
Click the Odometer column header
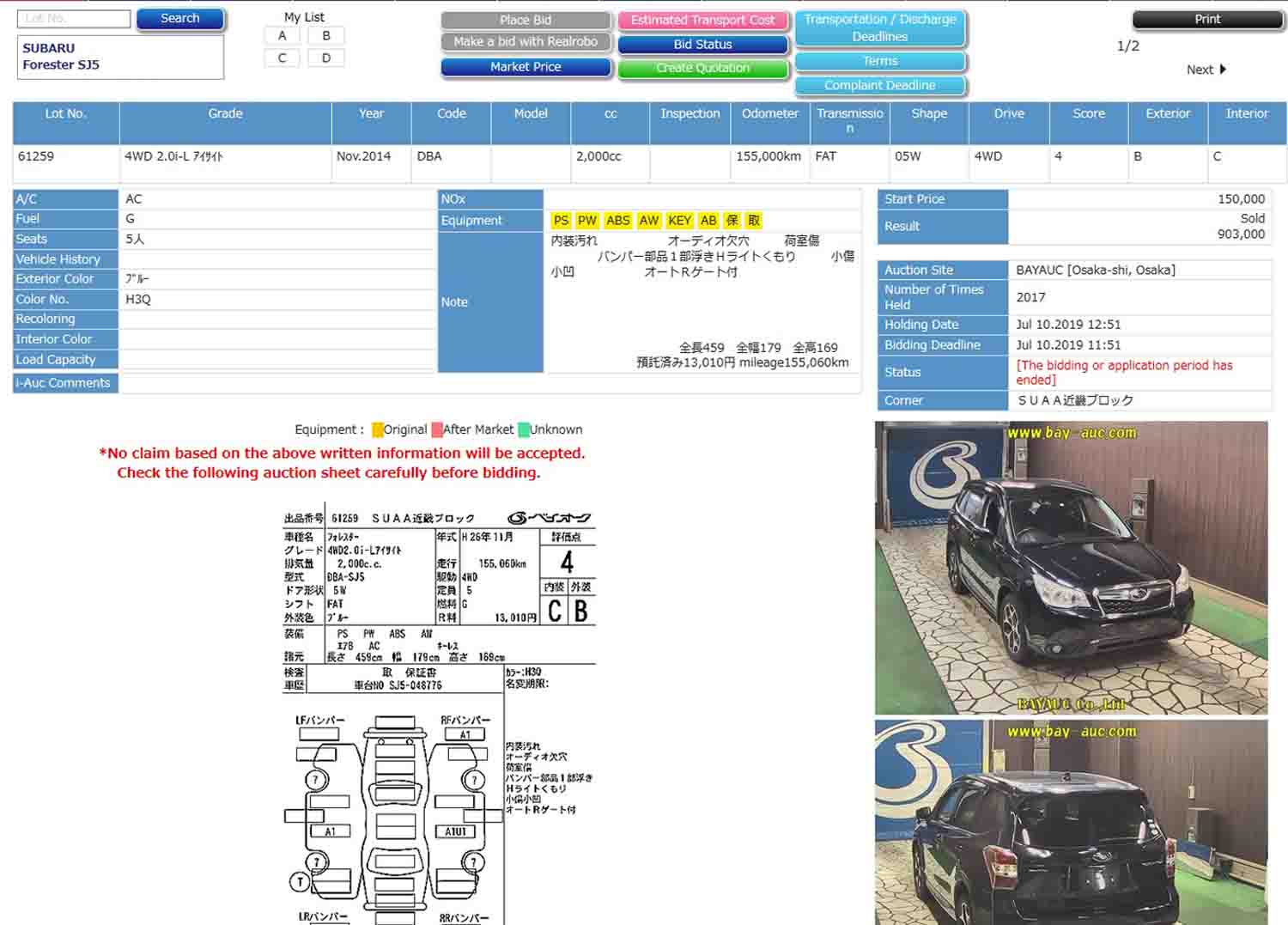click(770, 122)
